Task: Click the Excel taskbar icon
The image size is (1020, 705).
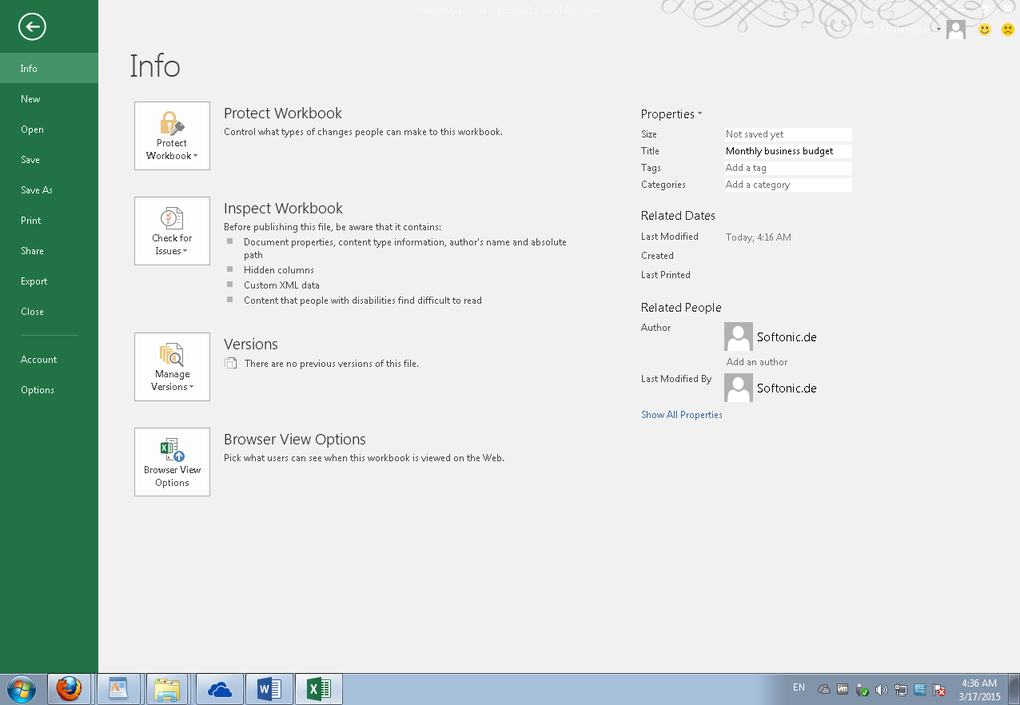Action: pyautogui.click(x=319, y=689)
